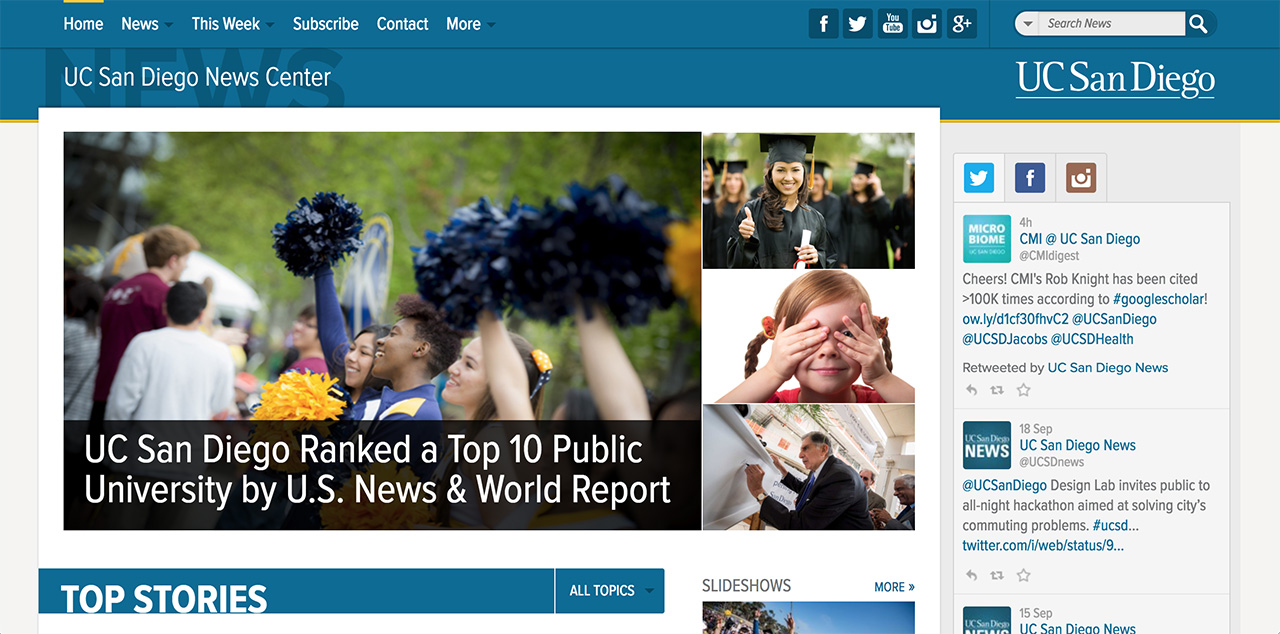Favorite the Design Lab hackathon tweet
The width and height of the screenshot is (1280, 634).
click(1023, 575)
